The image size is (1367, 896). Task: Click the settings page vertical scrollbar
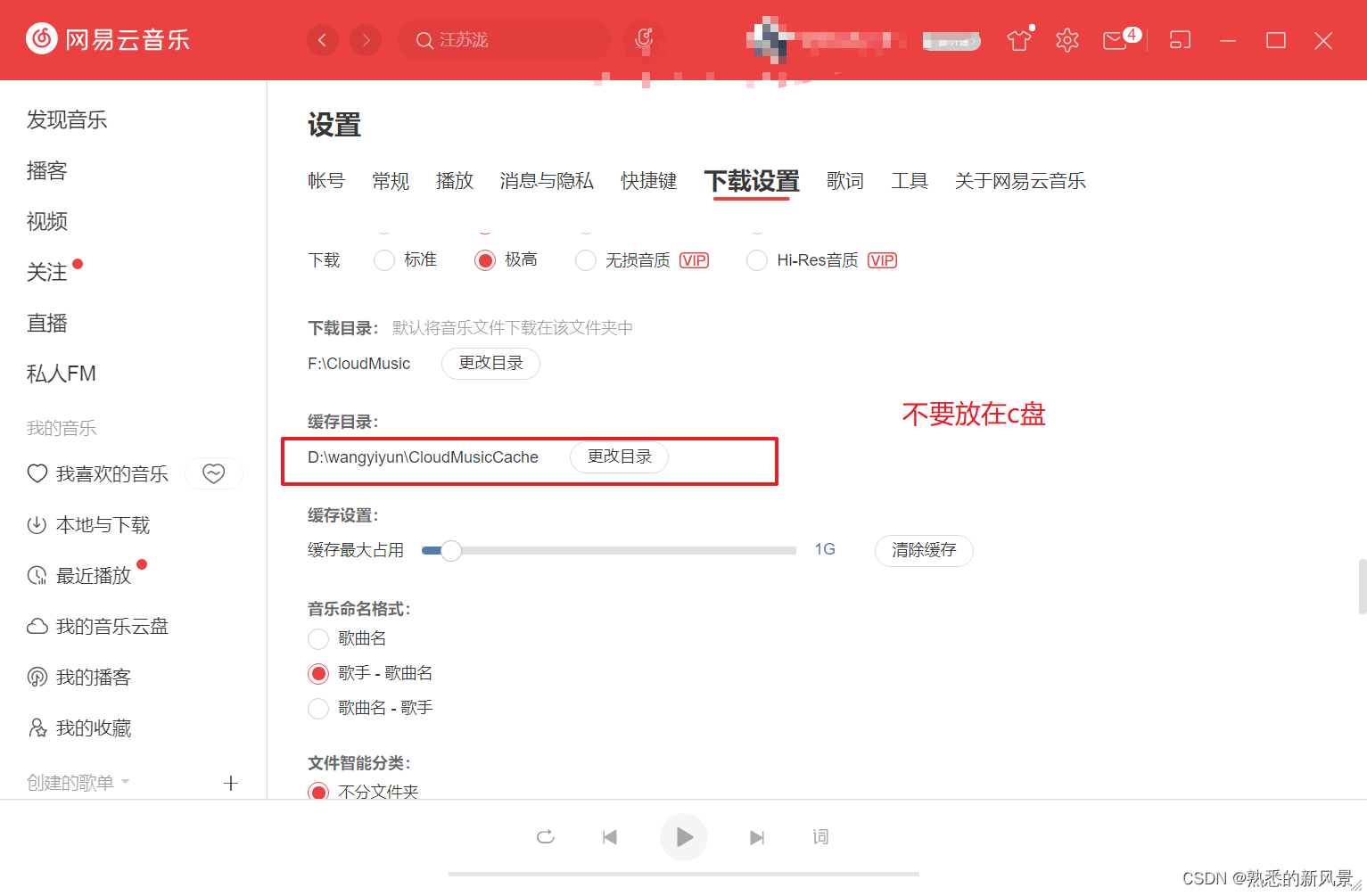click(1362, 587)
